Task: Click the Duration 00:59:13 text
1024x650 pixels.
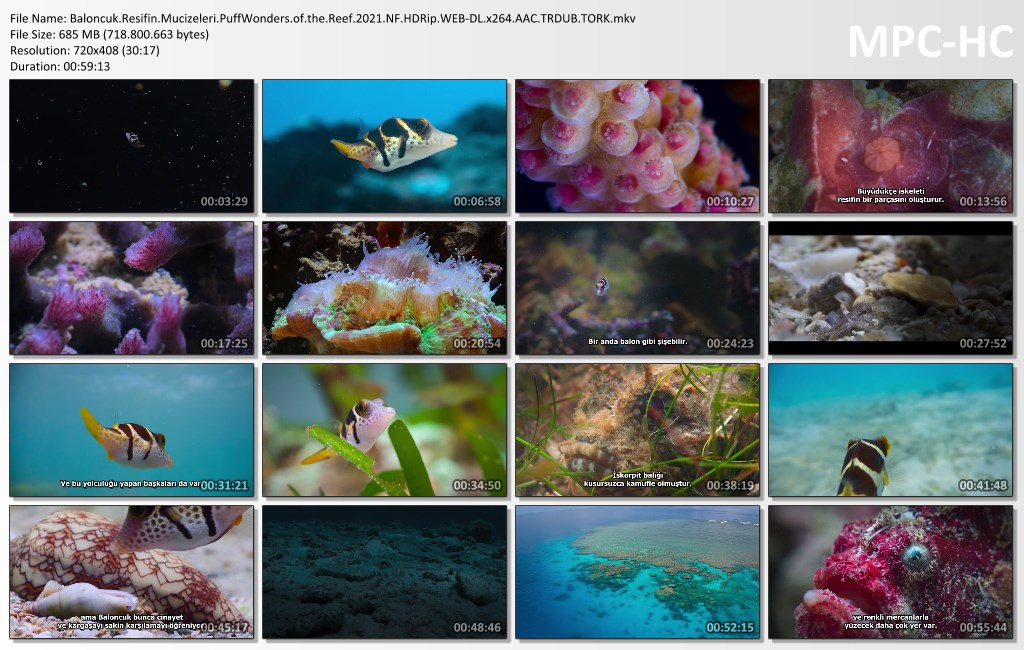Action: pos(59,66)
